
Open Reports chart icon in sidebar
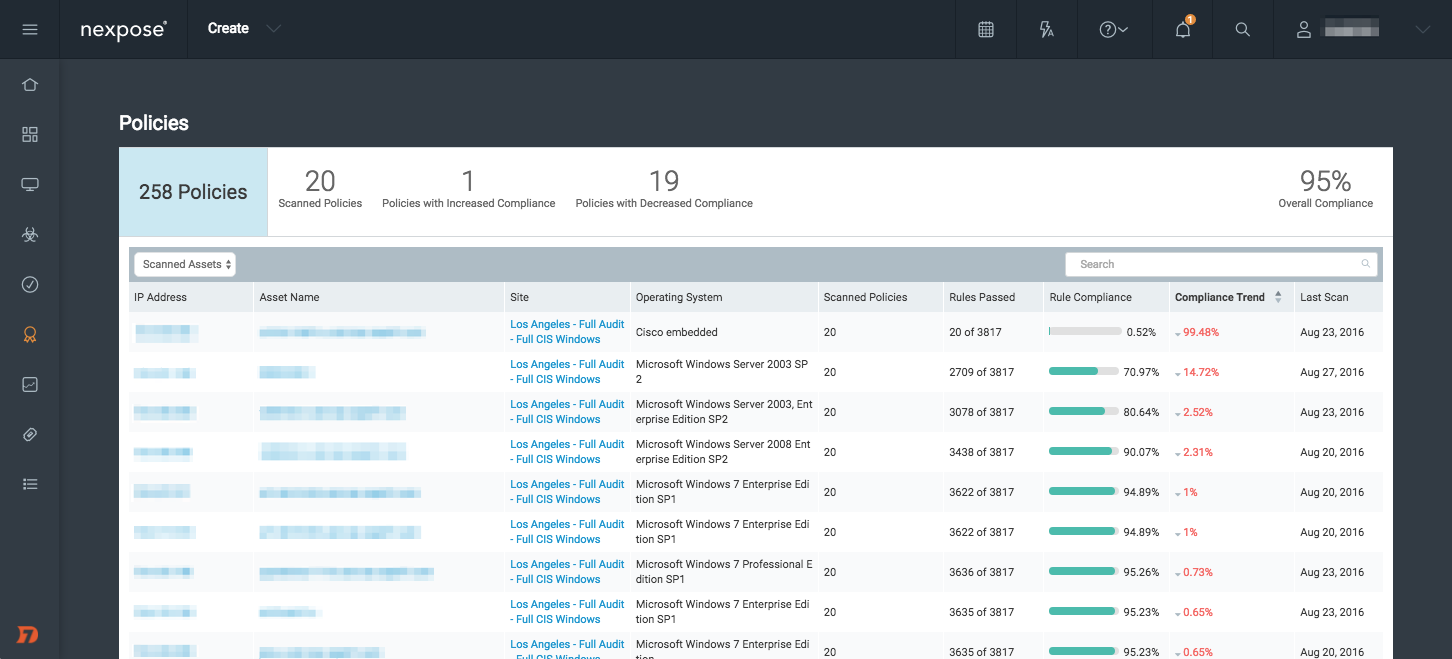coord(30,385)
